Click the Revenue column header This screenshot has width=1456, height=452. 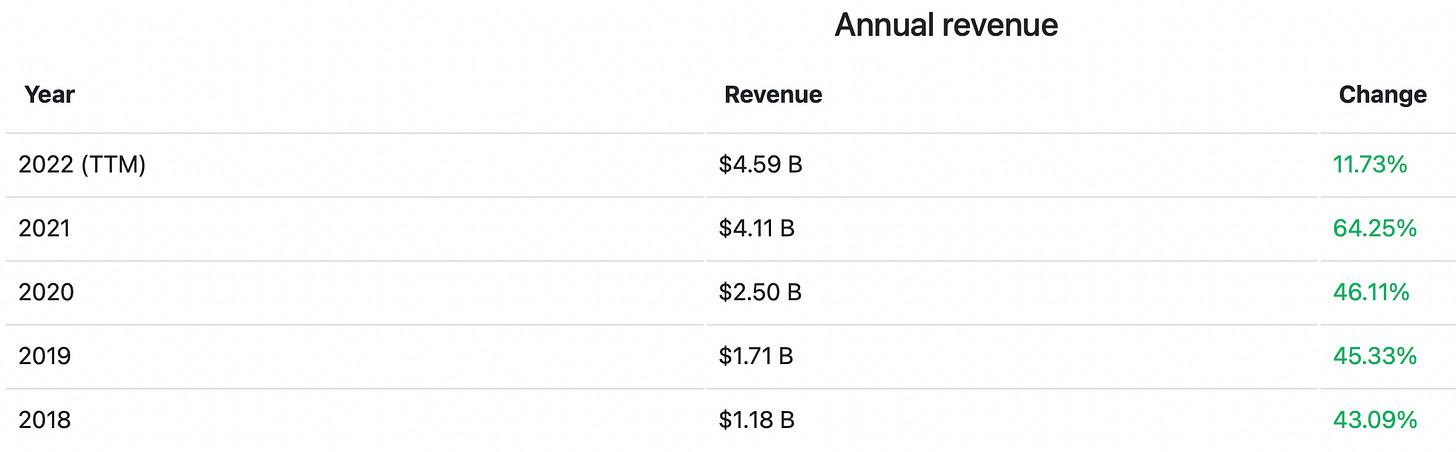point(773,95)
